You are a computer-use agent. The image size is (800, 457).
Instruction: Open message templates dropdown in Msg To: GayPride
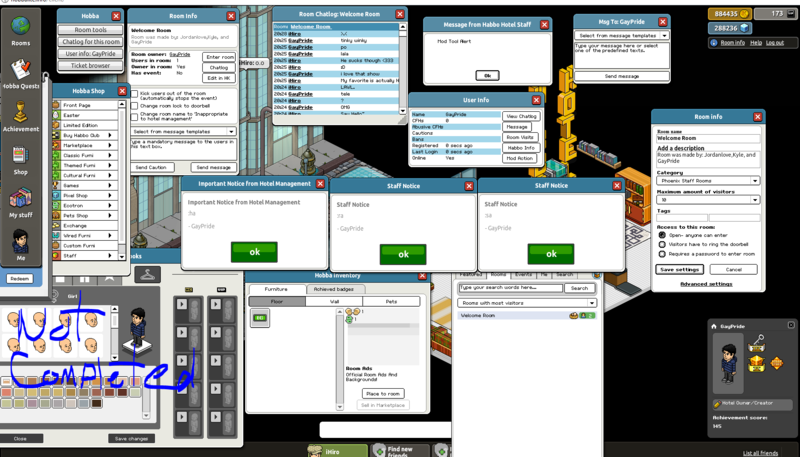click(x=621, y=36)
